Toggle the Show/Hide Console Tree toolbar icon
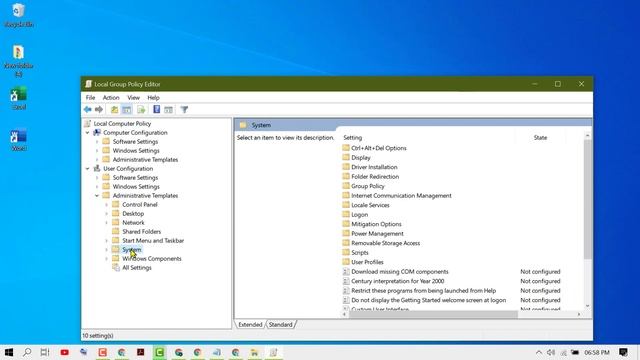This screenshot has width=640, height=360. pos(127,109)
